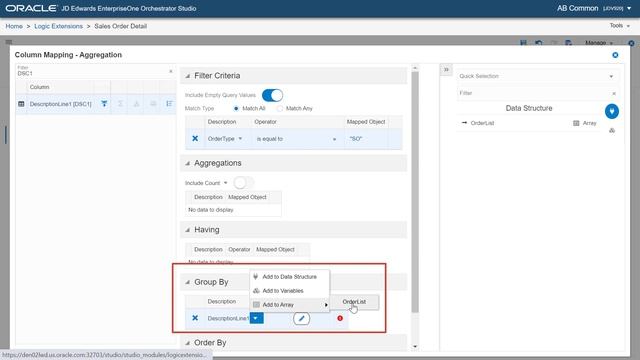The width and height of the screenshot is (640, 360).
Task: Click the OrderList entry in Data Structure
Action: [529, 123]
